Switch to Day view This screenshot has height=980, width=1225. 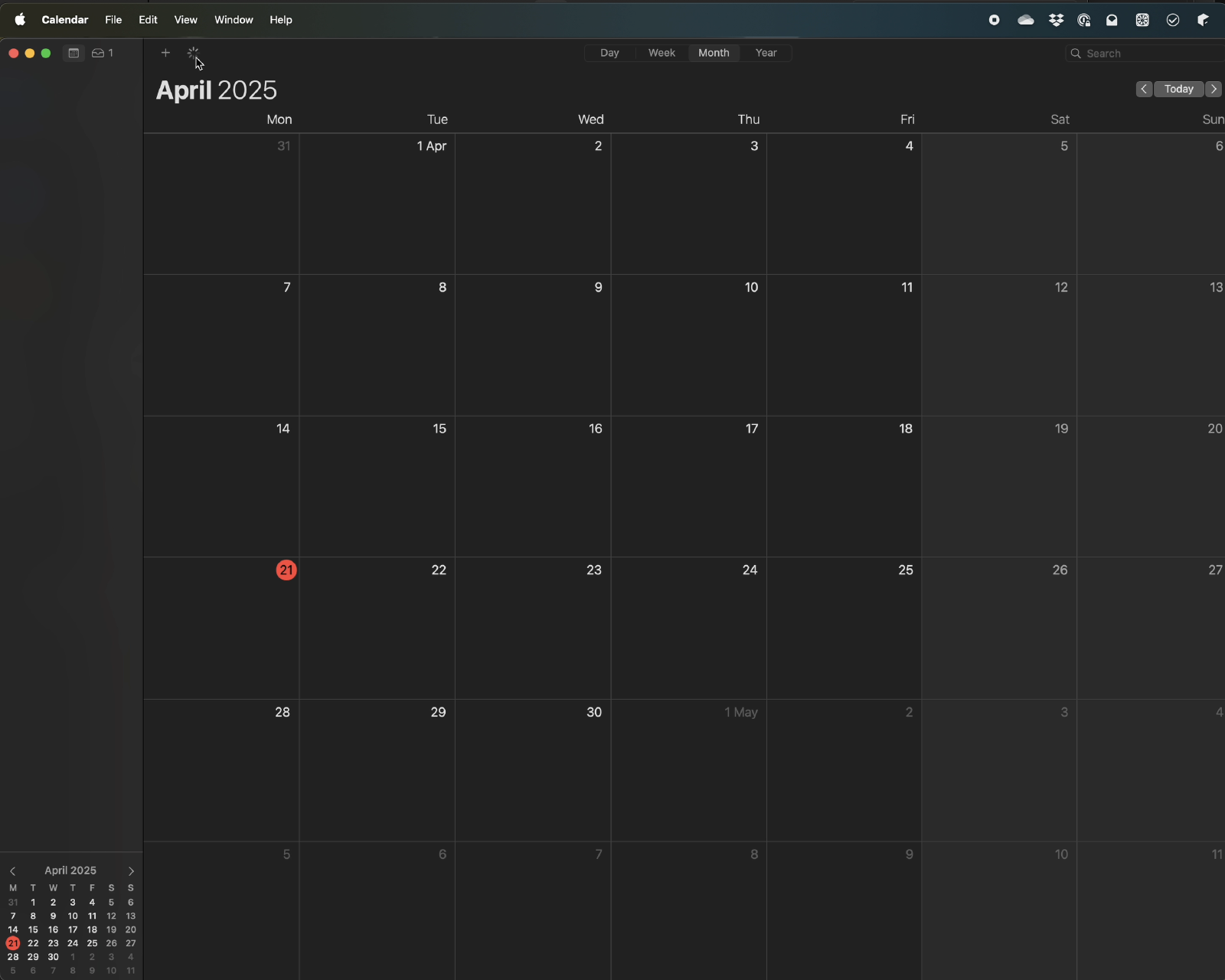tap(609, 53)
